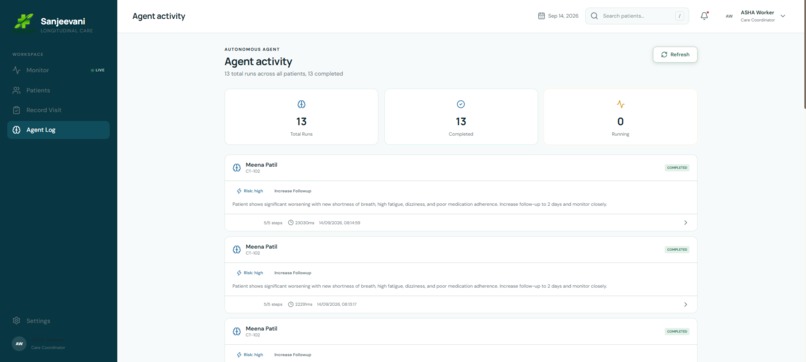Click the magnifier icon in the search box
This screenshot has width=806, height=362.
594,16
